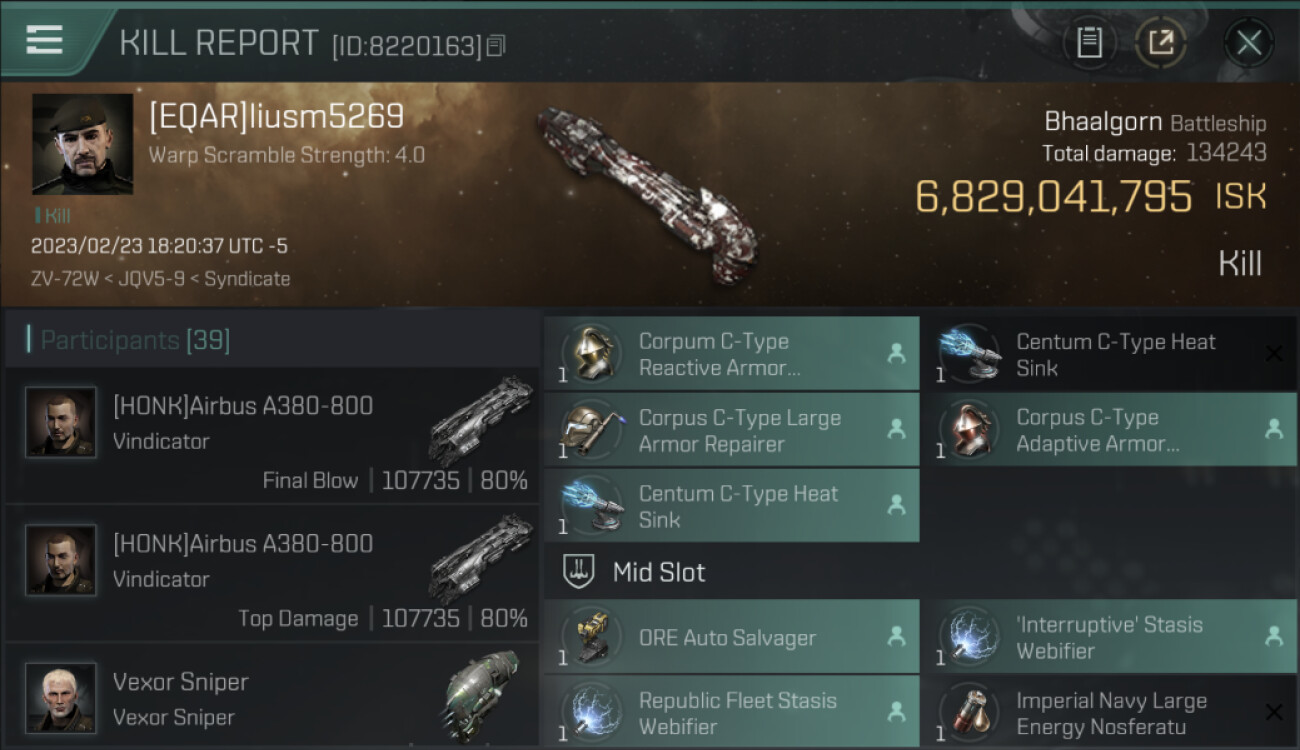Select the ORE Auto Salvager icon
The width and height of the screenshot is (1300, 750).
pos(592,637)
